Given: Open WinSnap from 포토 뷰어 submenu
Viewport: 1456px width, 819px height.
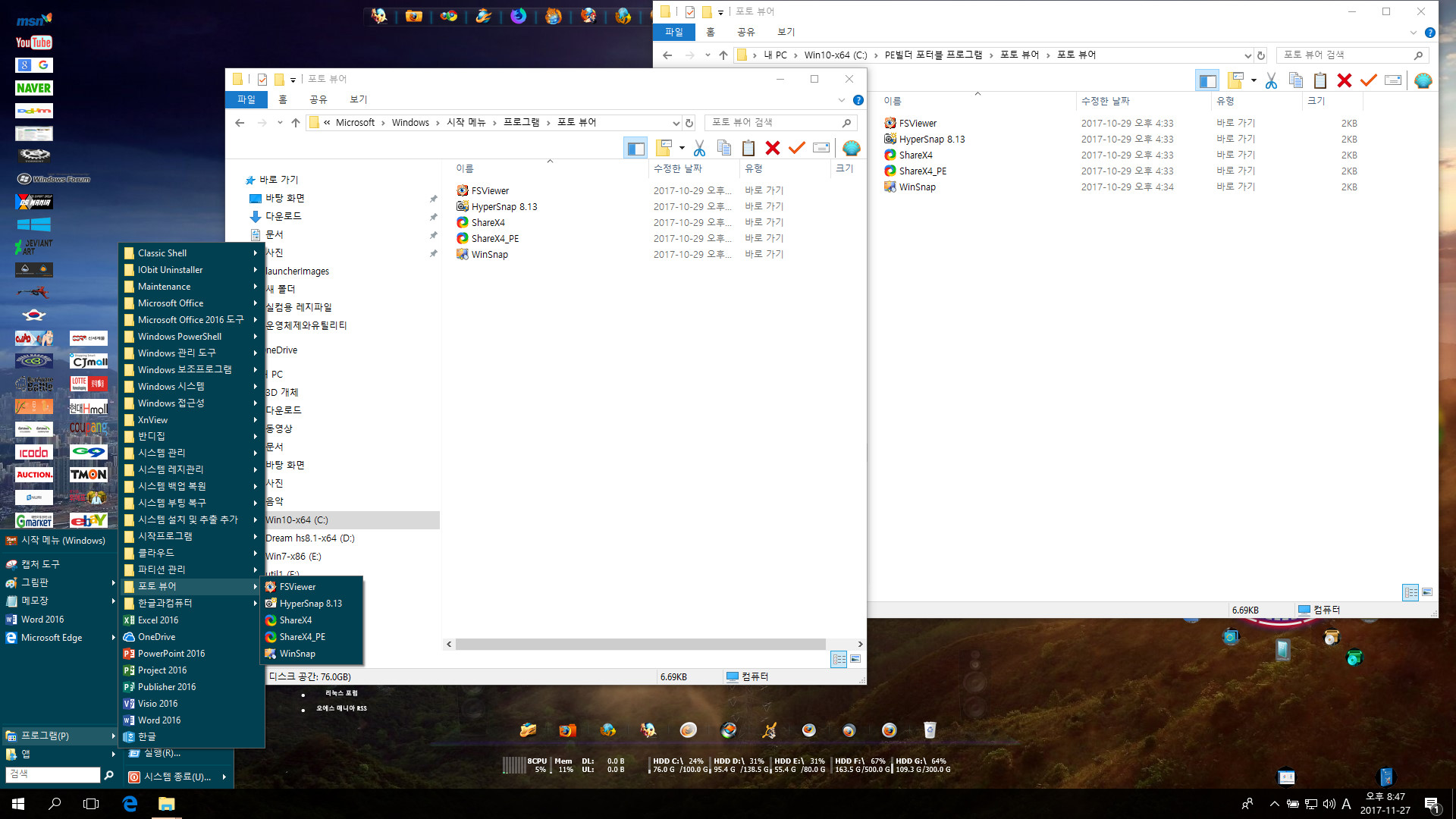Looking at the screenshot, I should [311, 654].
